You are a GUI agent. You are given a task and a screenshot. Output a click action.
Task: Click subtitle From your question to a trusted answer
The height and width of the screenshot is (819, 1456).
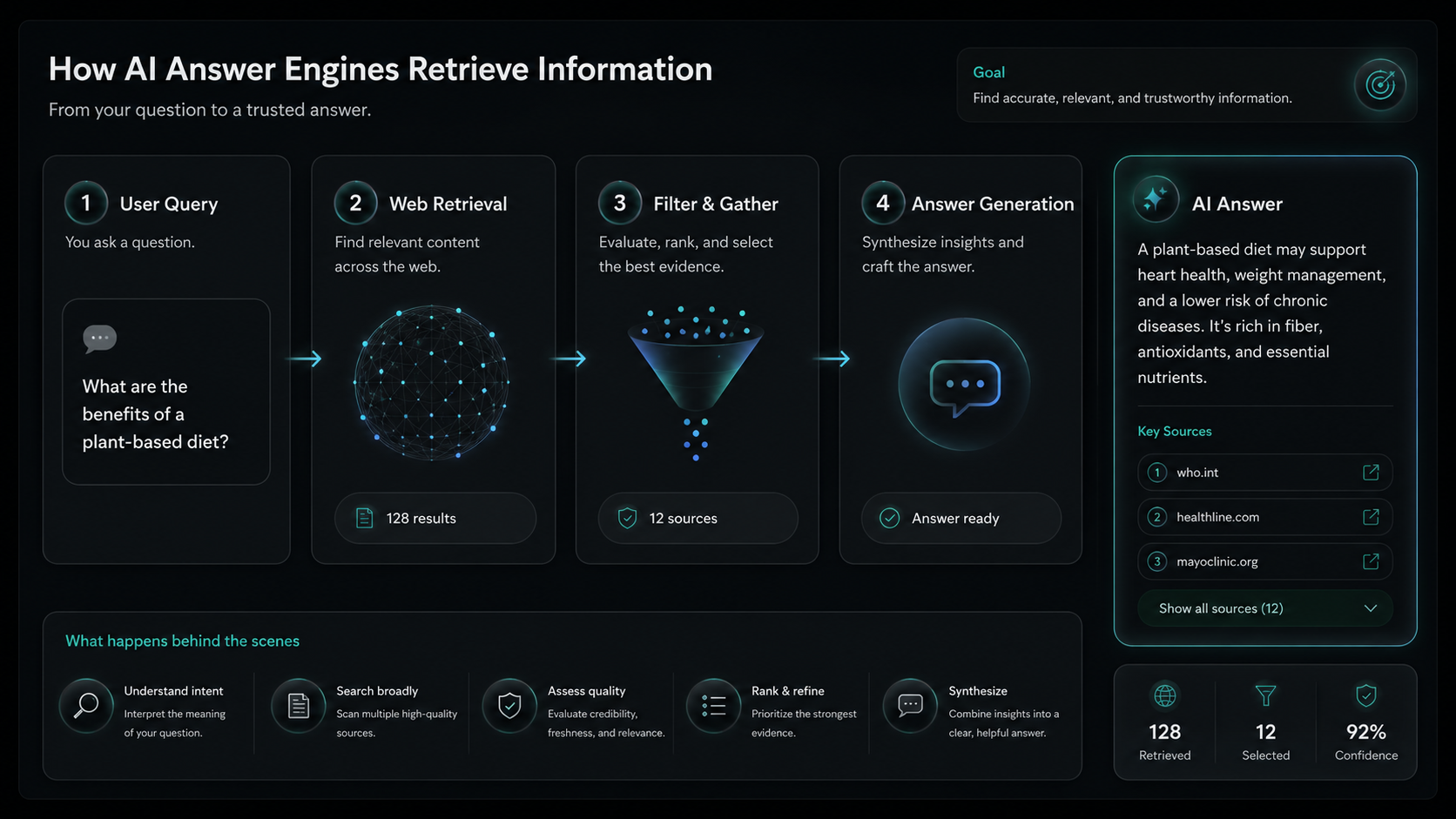click(x=210, y=110)
